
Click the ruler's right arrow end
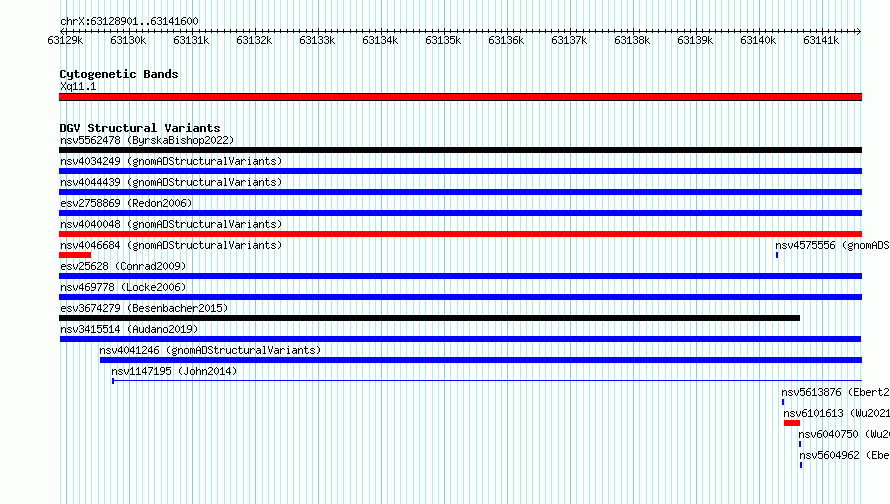point(859,31)
